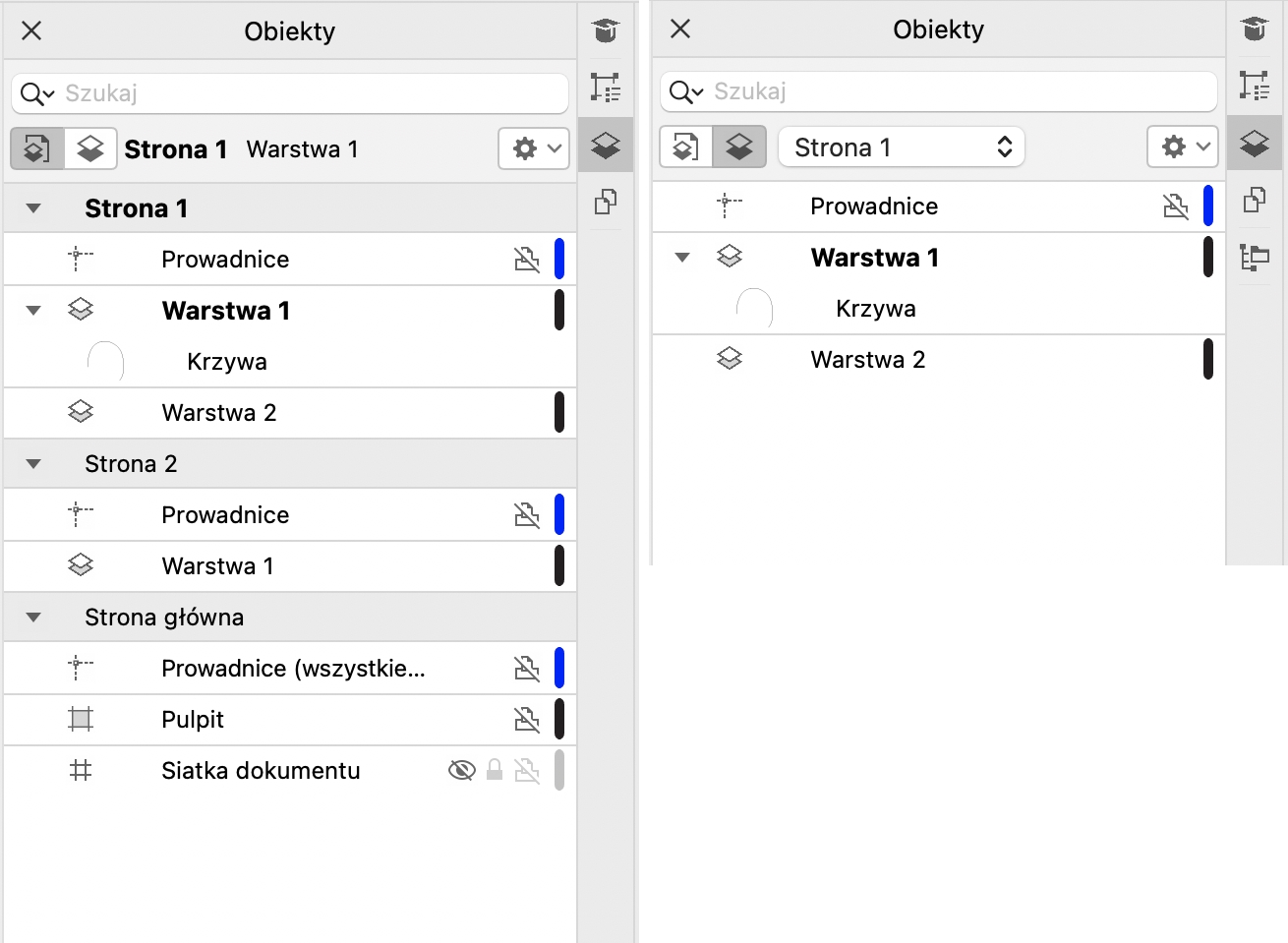Open gear options menu in left panel
The image size is (1288, 943).
534,148
